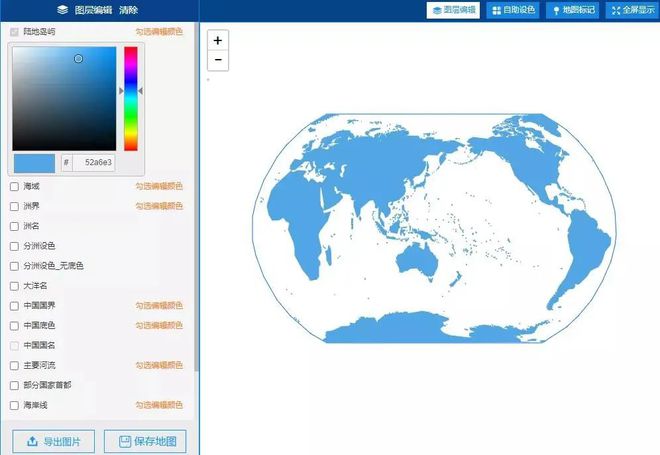The height and width of the screenshot is (455, 660).
Task: Tick the 分洲设色_无底色 checkbox
Action: click(14, 266)
